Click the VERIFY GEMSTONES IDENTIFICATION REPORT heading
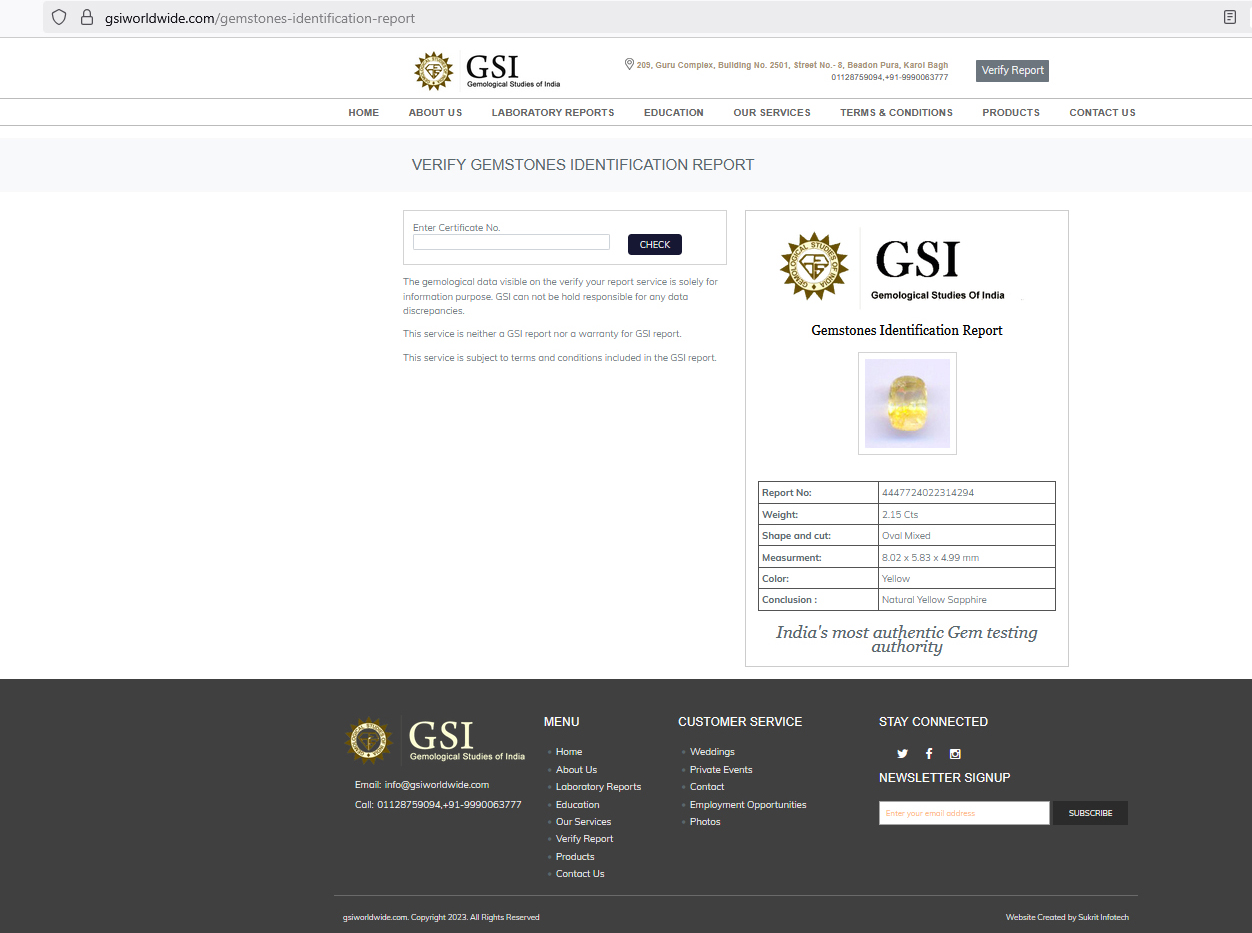 [x=583, y=165]
